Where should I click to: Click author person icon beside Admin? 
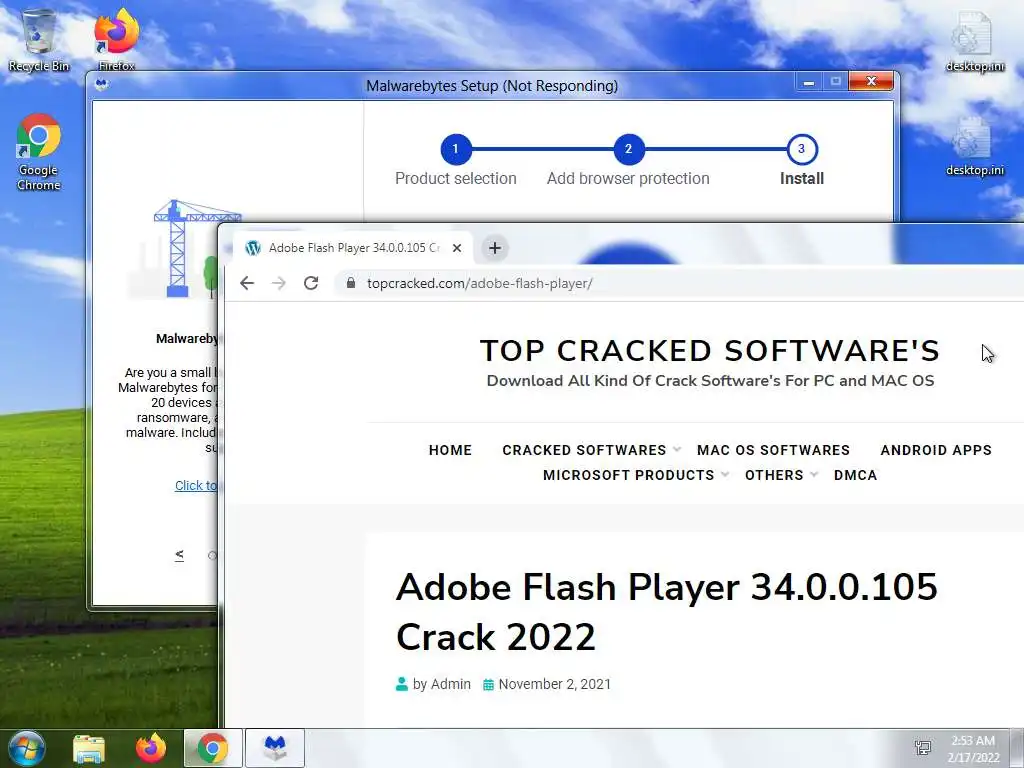pyautogui.click(x=402, y=684)
